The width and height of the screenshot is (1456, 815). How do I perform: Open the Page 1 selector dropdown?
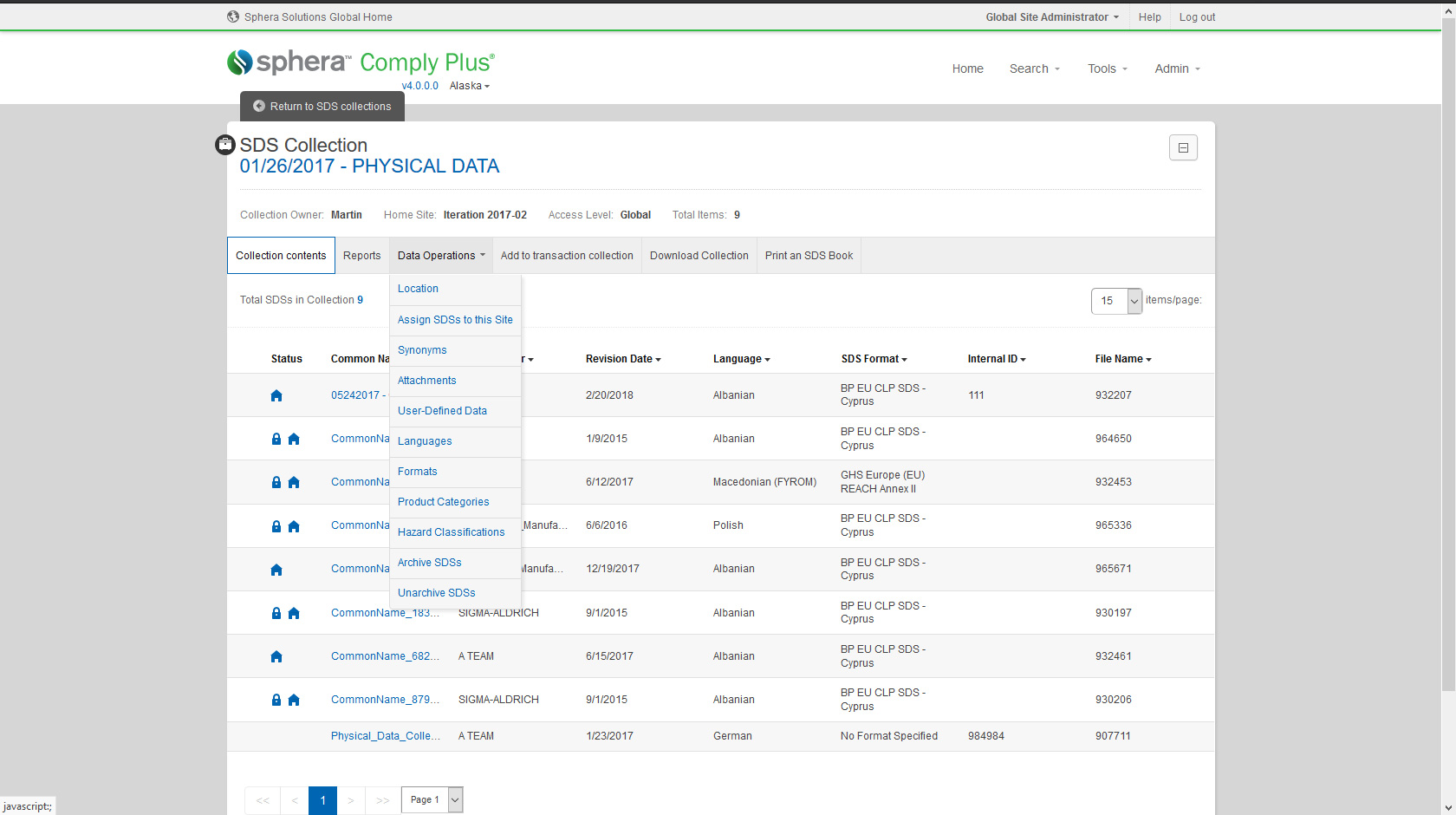click(432, 799)
